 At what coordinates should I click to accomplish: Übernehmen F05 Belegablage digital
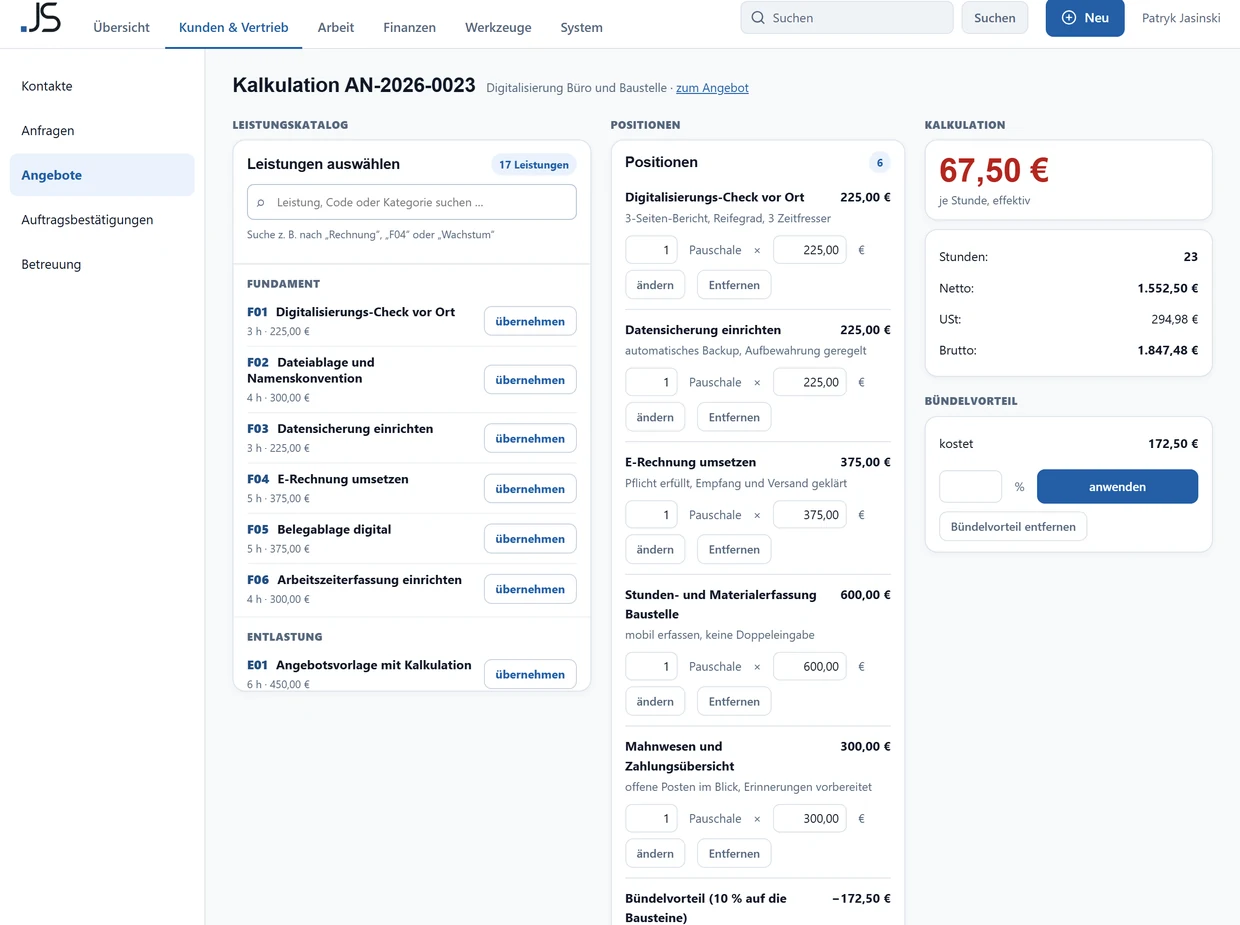coord(530,539)
